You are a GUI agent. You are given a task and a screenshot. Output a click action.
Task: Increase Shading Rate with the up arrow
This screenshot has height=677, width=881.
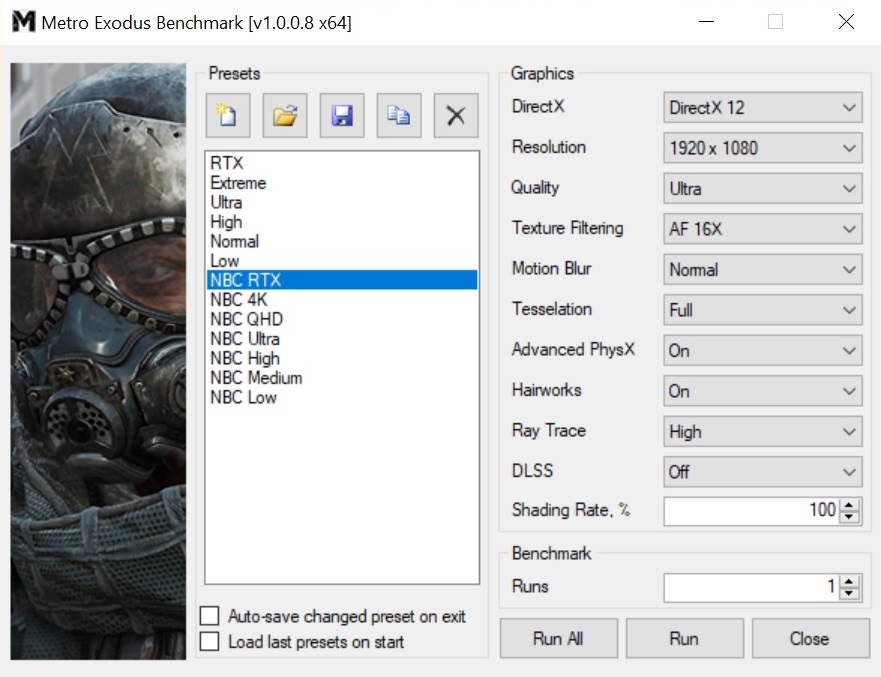849,505
